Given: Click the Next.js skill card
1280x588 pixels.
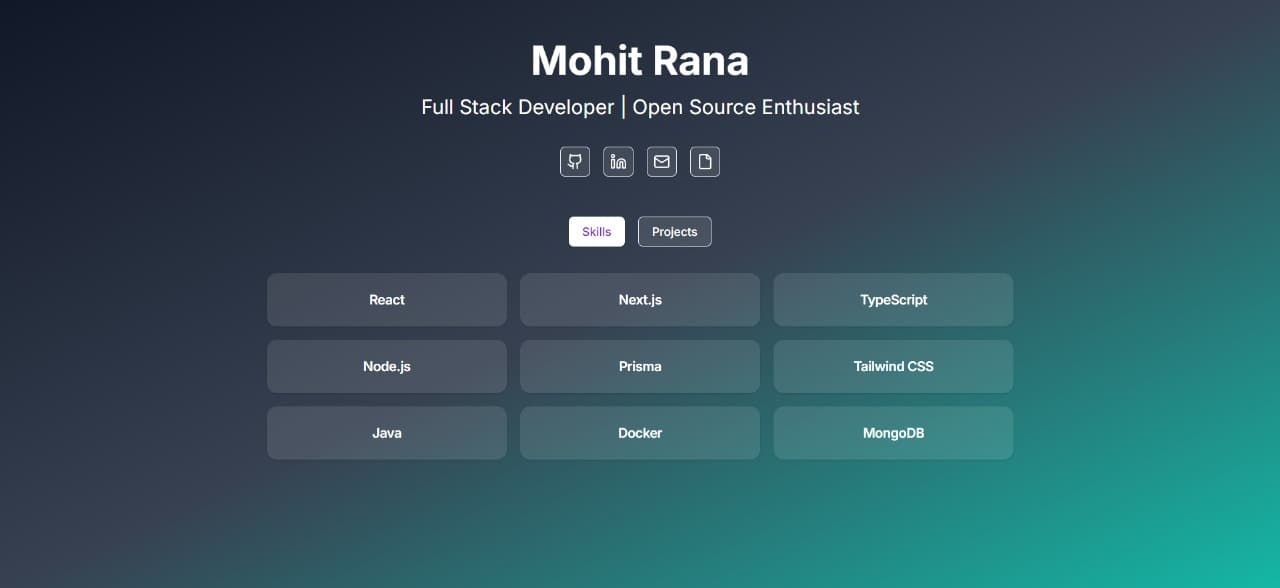Looking at the screenshot, I should pos(640,300).
